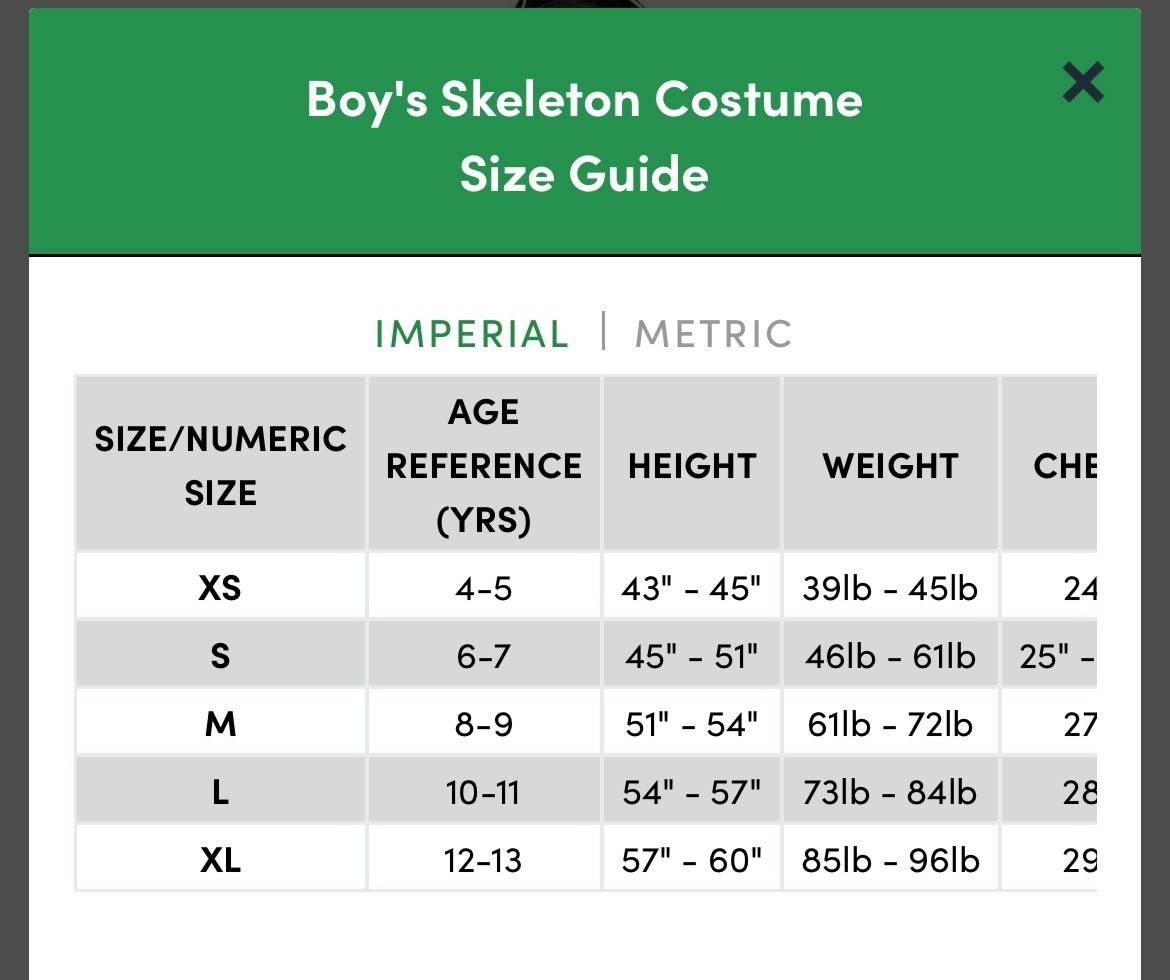Click the M size row label
The image size is (1170, 980).
pos(220,723)
